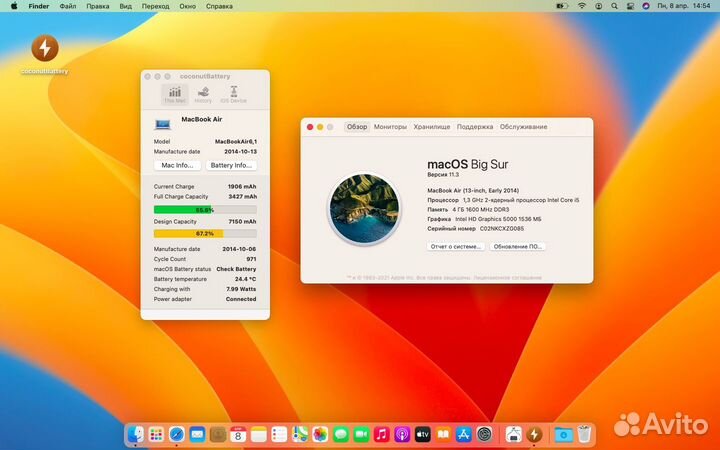The image size is (720, 450).
Task: Open App Store from the Dock
Action: [x=464, y=434]
